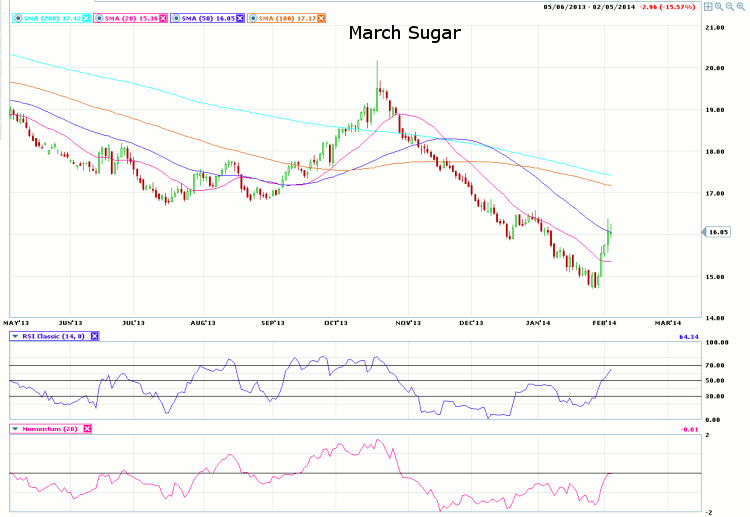Collapse the Momentum panel arrow
The image size is (750, 517).
point(13,428)
